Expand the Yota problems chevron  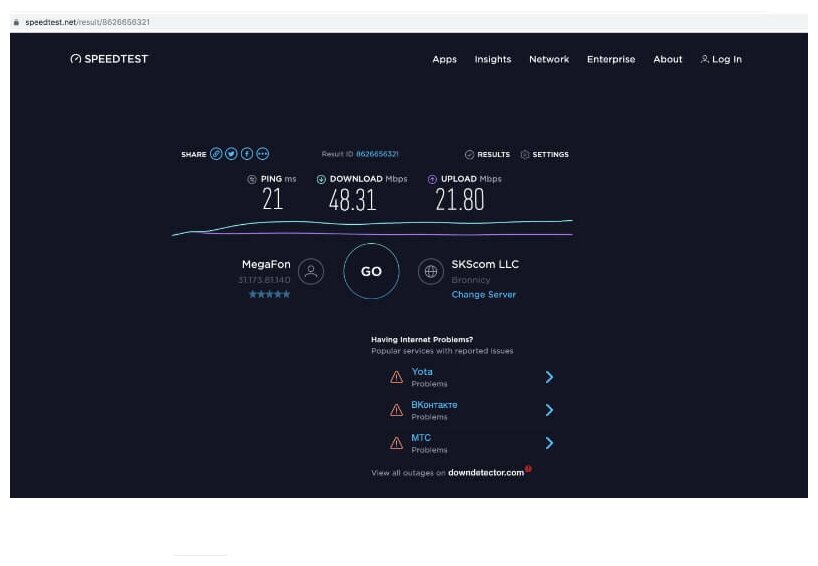549,377
